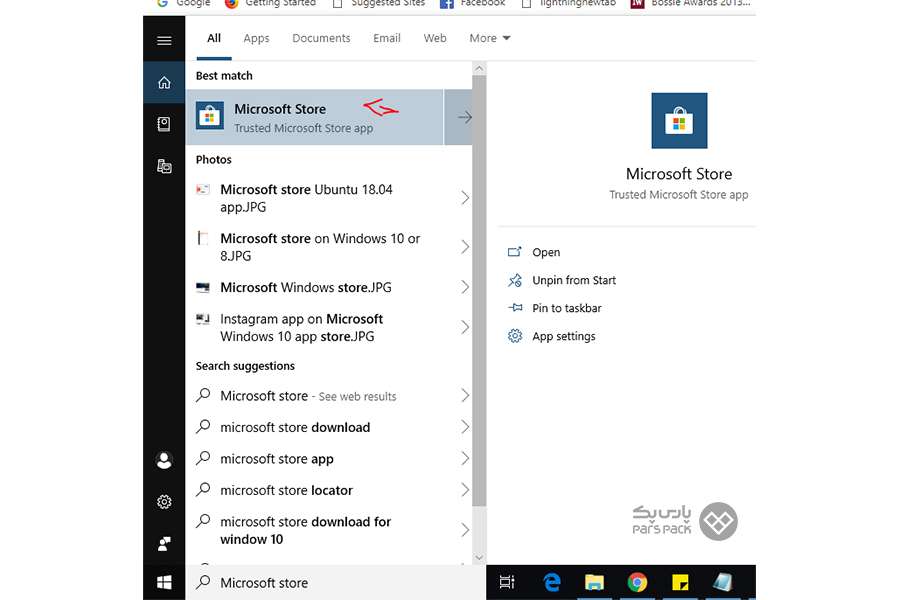Image resolution: width=900 pixels, height=600 pixels.
Task: Open Task View from the taskbar
Action: [x=507, y=582]
